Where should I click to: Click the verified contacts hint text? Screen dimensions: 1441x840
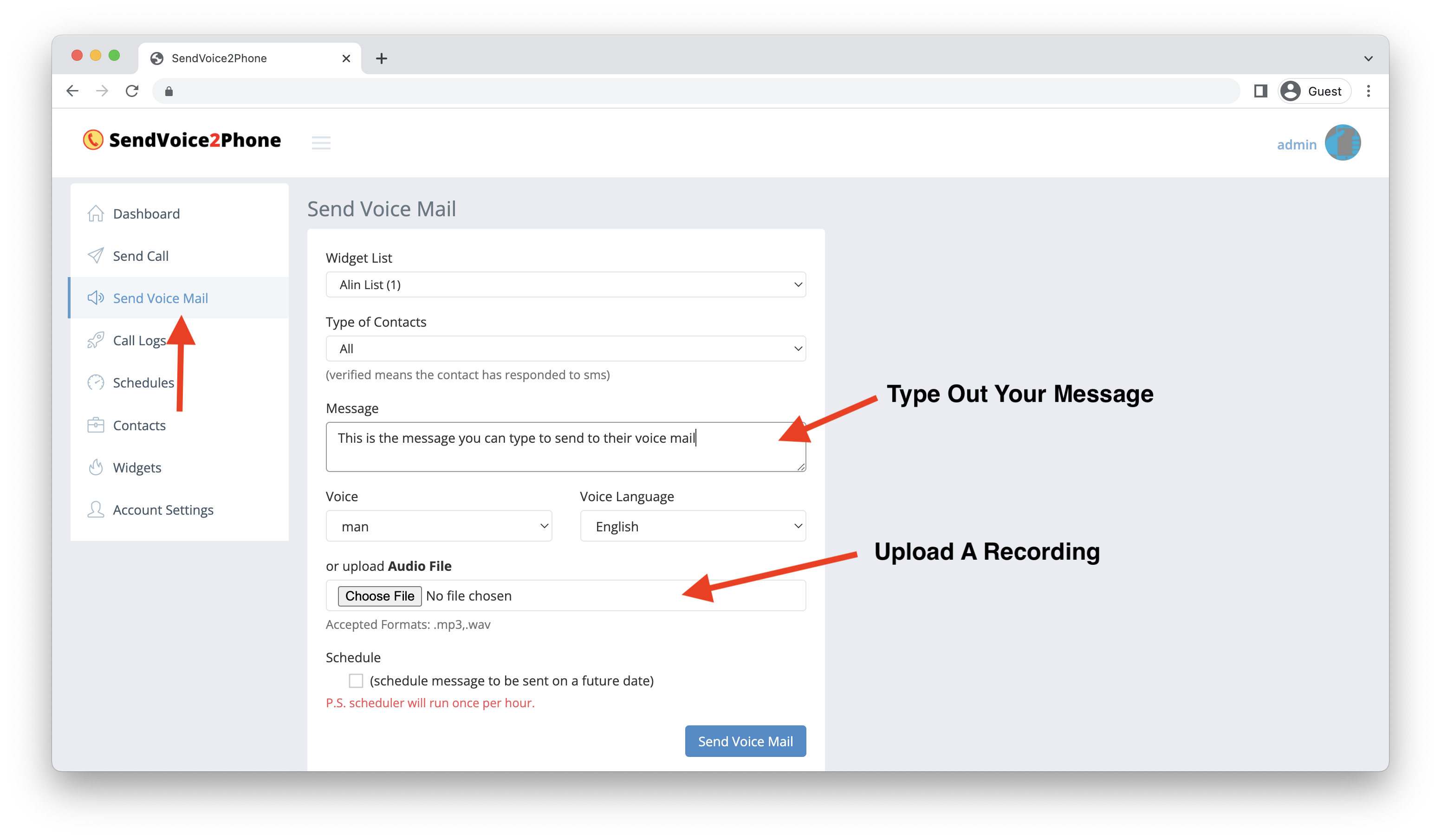(468, 375)
